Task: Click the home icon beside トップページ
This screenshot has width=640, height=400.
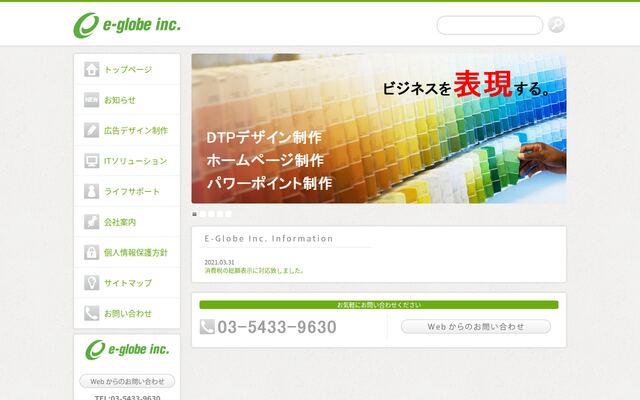Action: [x=91, y=69]
